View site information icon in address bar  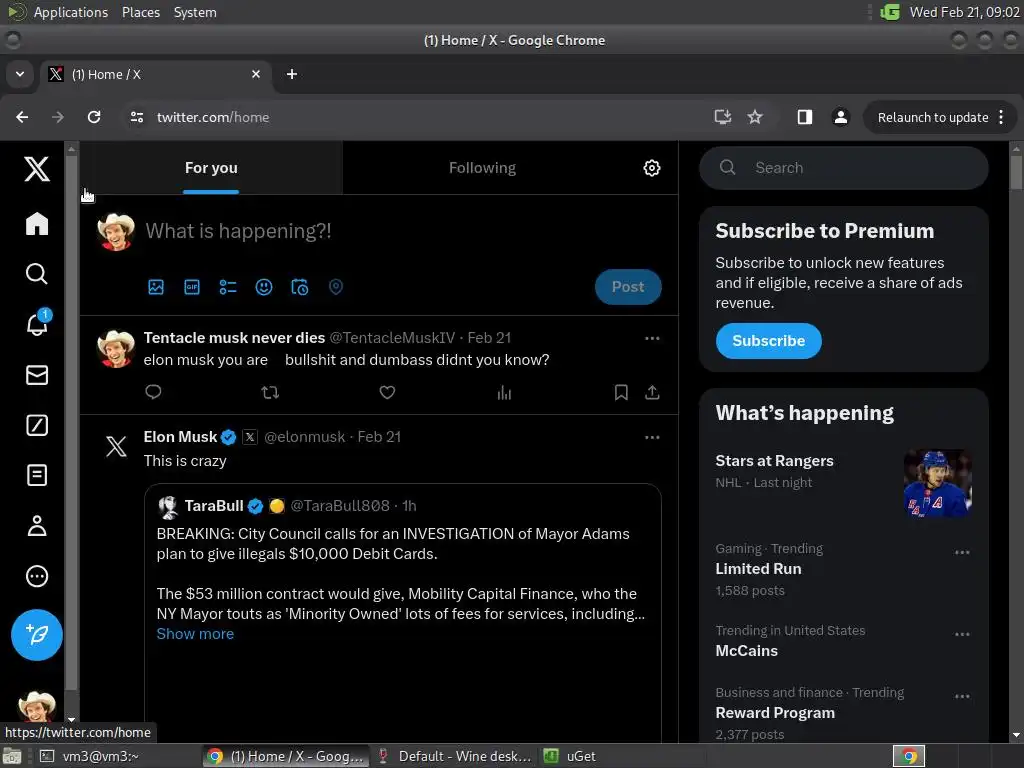(136, 117)
